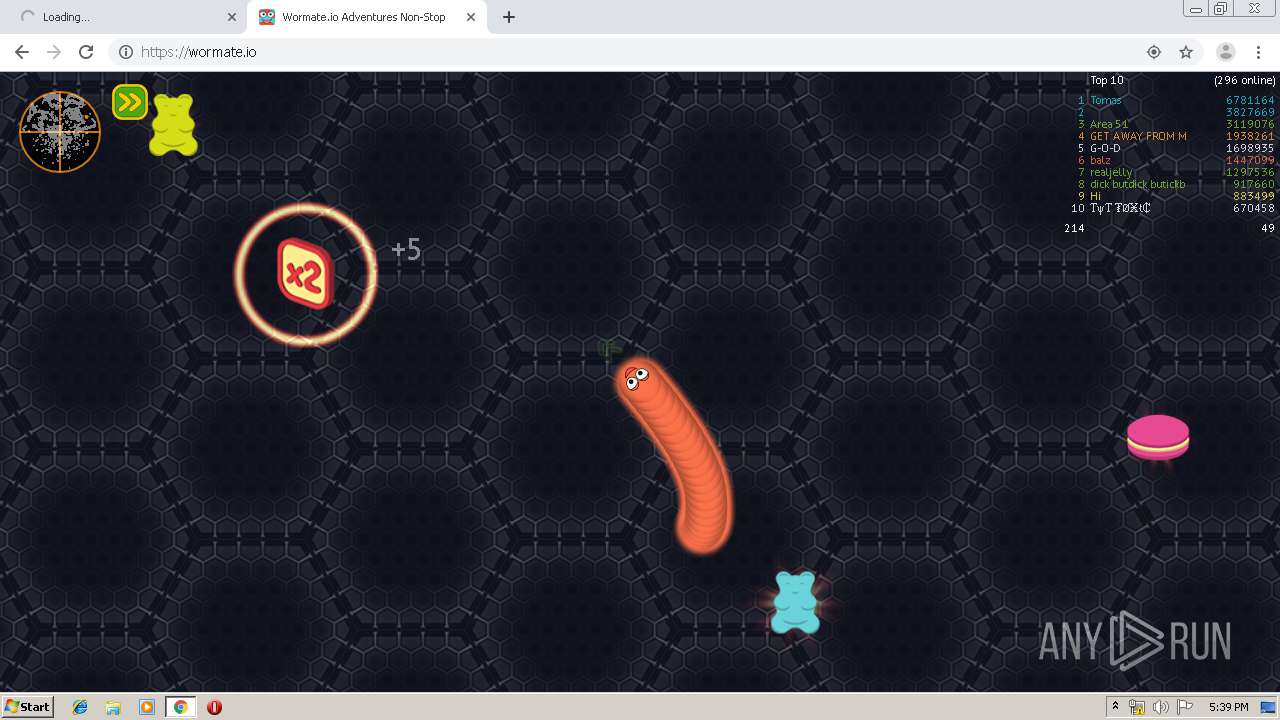Screen dimensions: 1280x720
Task: Switch to the Loading tab
Action: pyautogui.click(x=126, y=17)
